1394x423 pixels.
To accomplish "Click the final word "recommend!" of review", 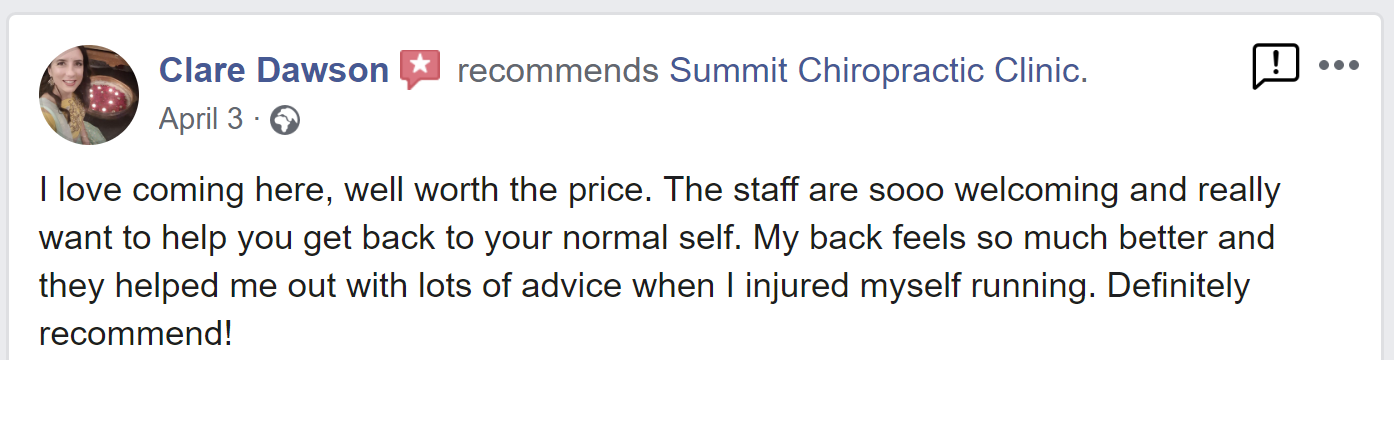I will [x=135, y=334].
